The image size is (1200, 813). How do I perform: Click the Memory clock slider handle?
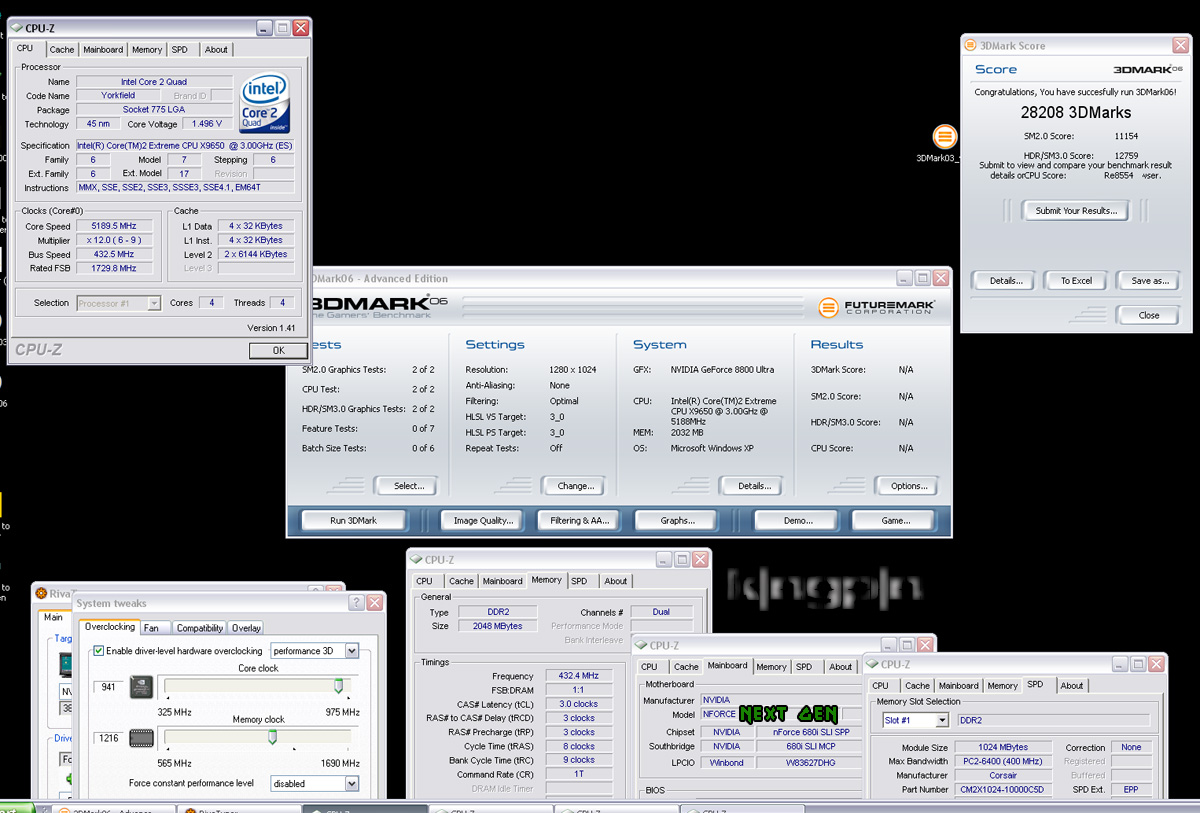(x=272, y=738)
